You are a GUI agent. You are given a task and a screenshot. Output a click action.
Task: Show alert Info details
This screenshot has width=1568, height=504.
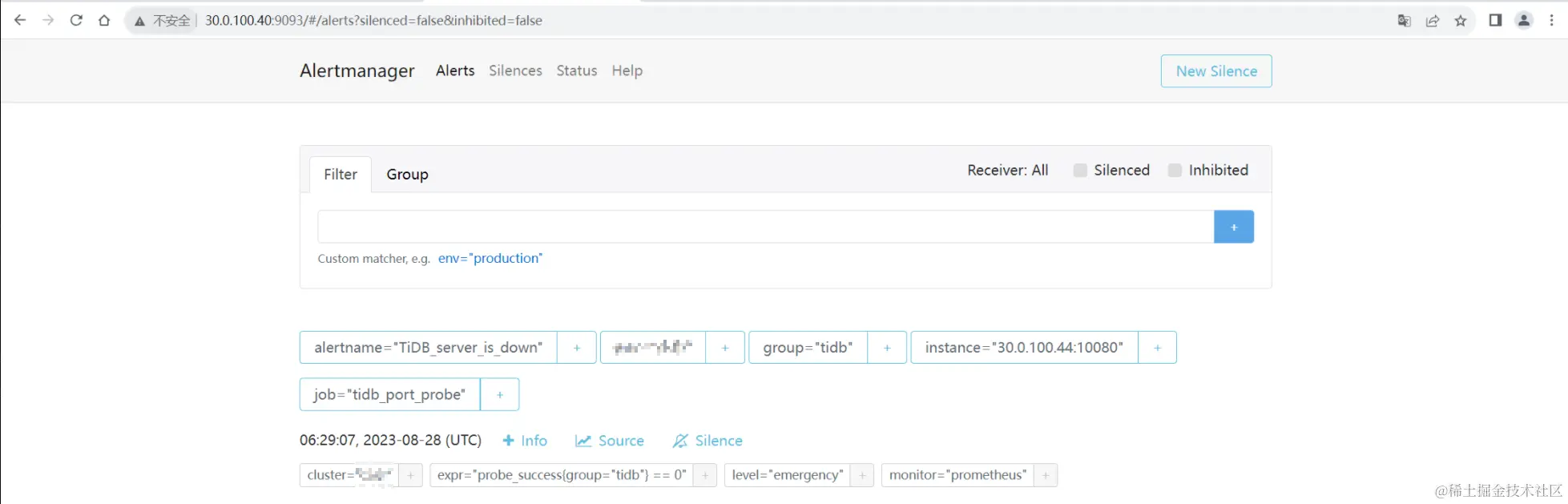pyautogui.click(x=525, y=441)
